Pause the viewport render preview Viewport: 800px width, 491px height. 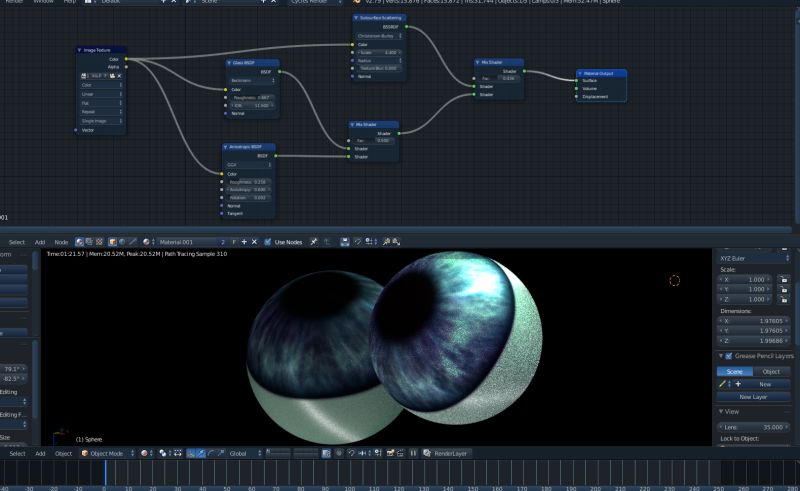click(x=413, y=453)
